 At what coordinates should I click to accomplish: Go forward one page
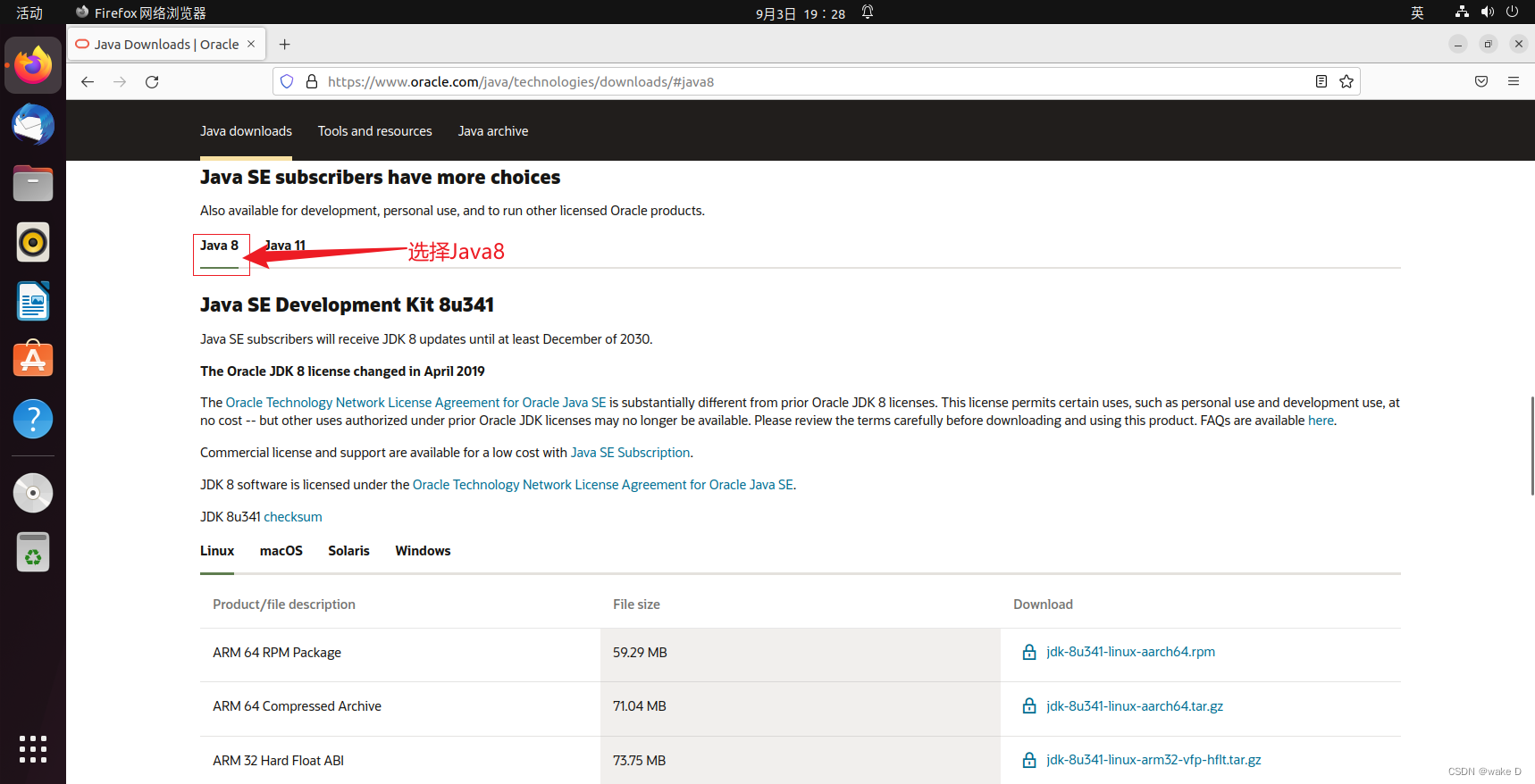(120, 81)
